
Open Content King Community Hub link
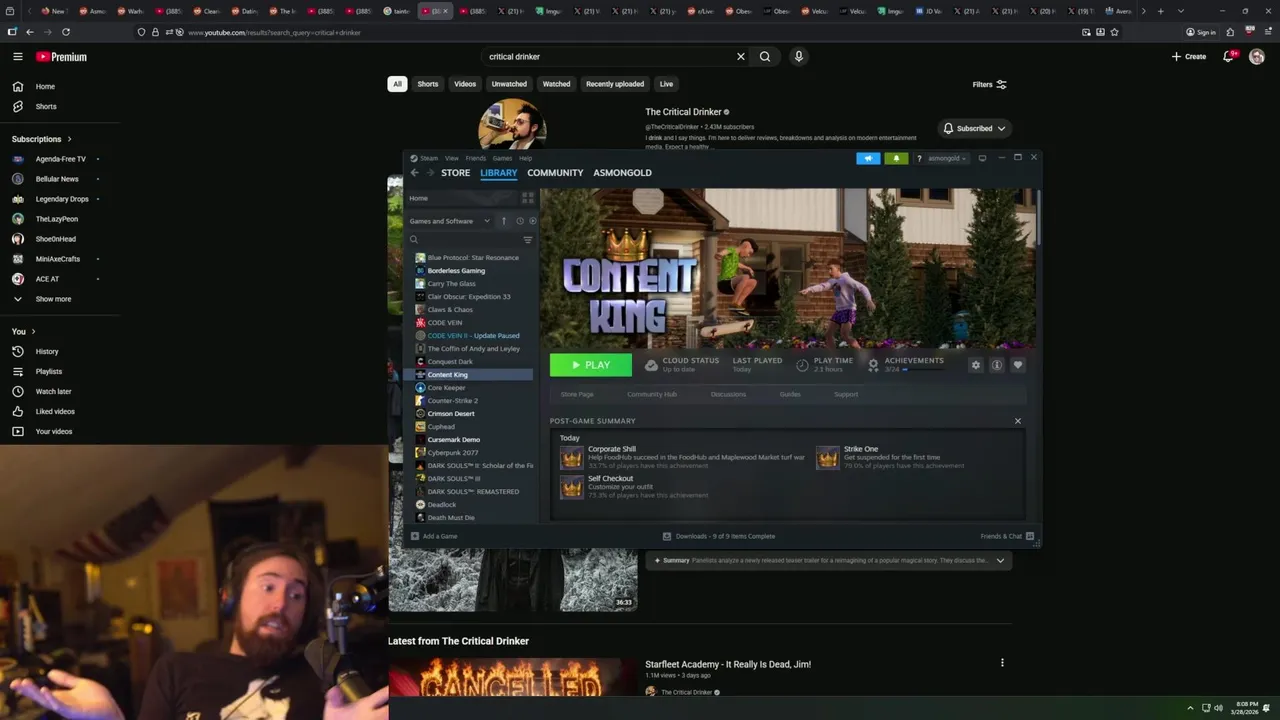[652, 394]
